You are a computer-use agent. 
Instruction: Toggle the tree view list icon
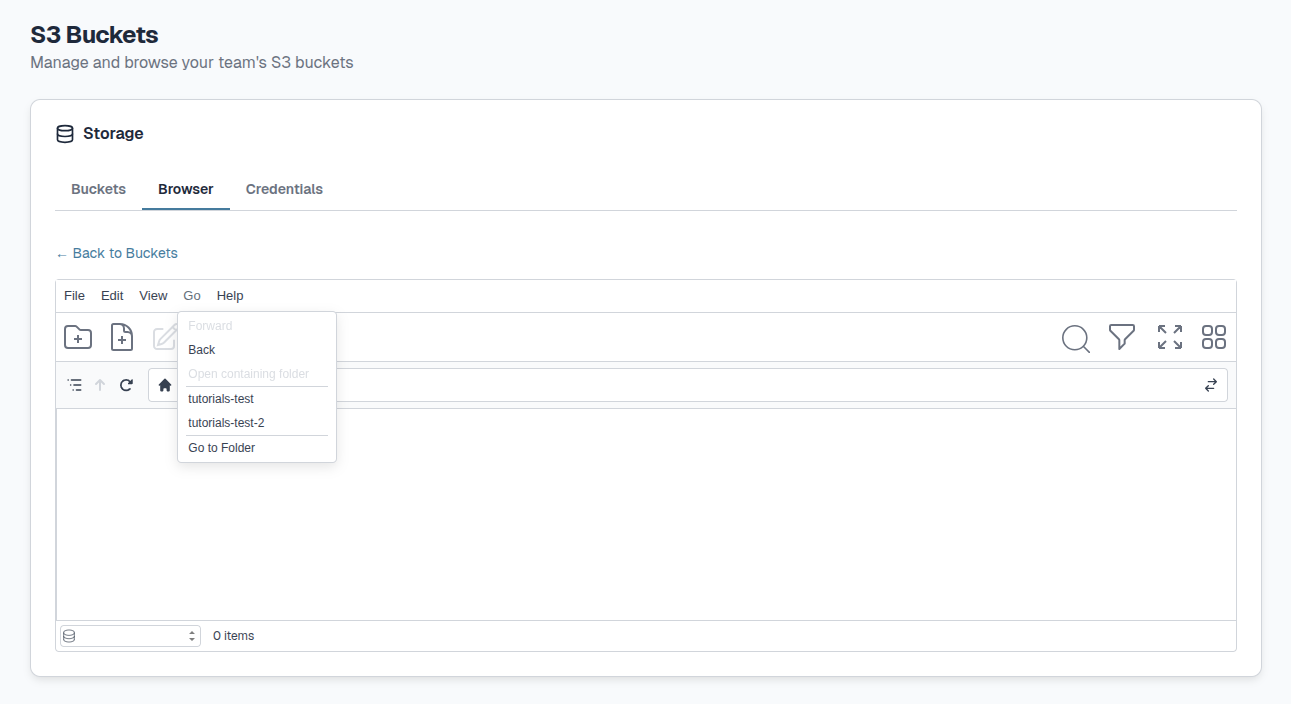click(75, 385)
